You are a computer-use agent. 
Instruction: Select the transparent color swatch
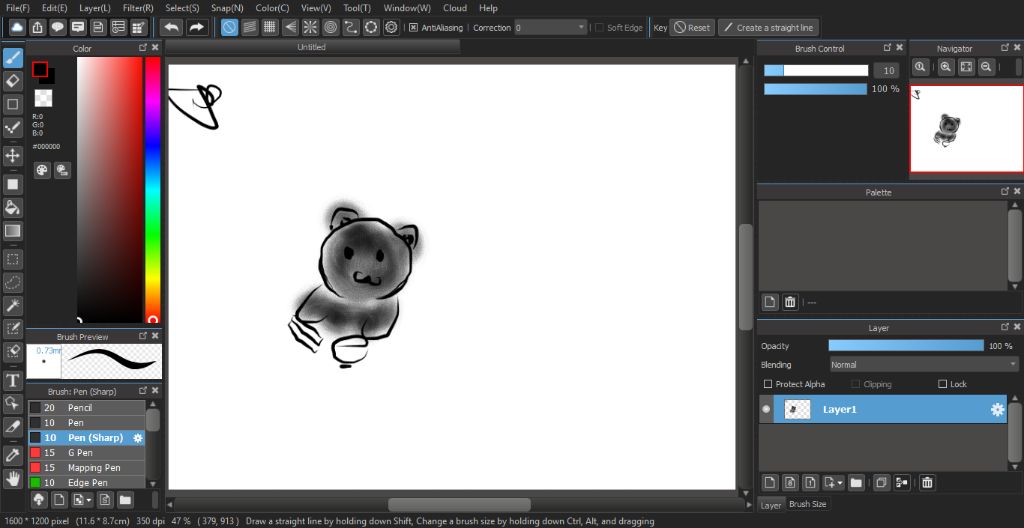[x=43, y=99]
